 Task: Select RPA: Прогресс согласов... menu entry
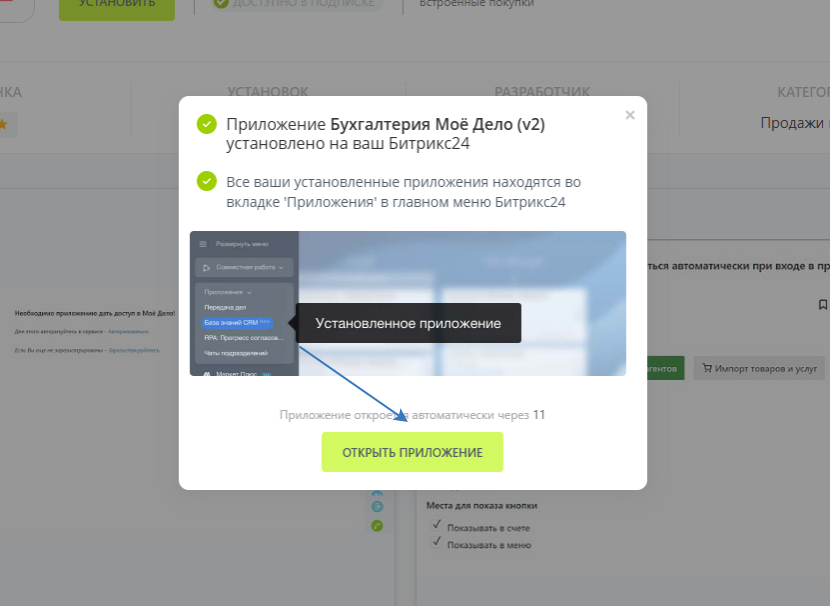tap(244, 338)
